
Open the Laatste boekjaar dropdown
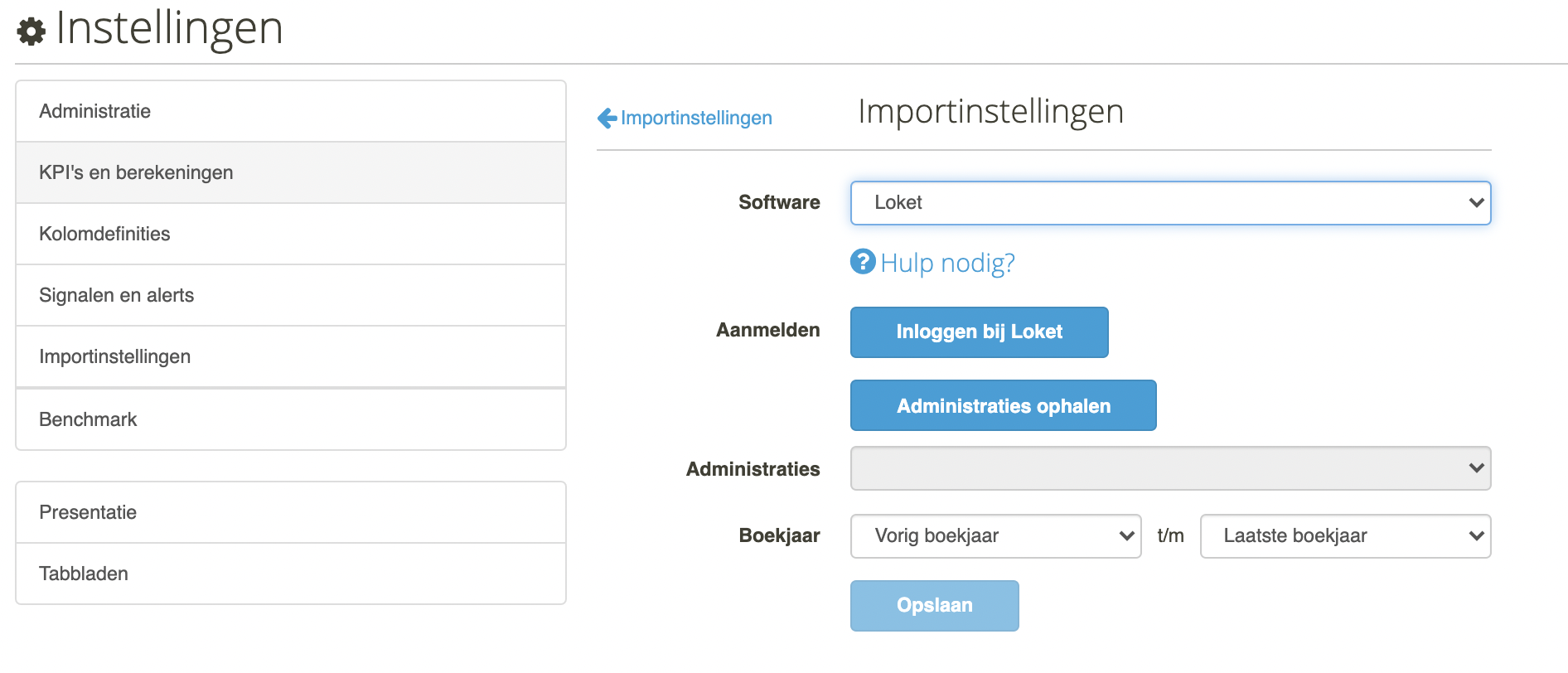click(x=1345, y=536)
